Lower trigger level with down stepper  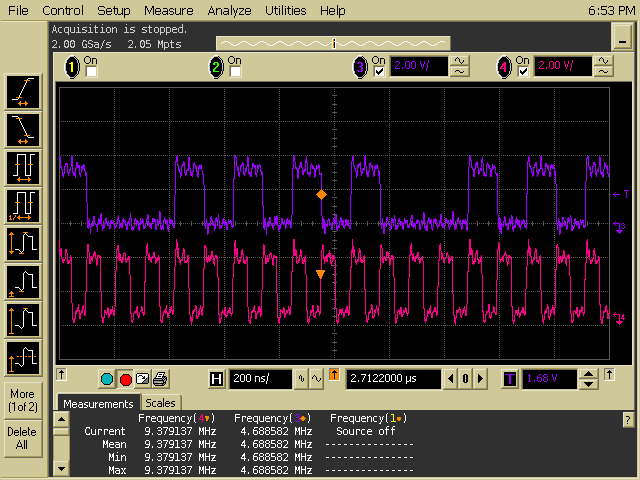coord(589,384)
